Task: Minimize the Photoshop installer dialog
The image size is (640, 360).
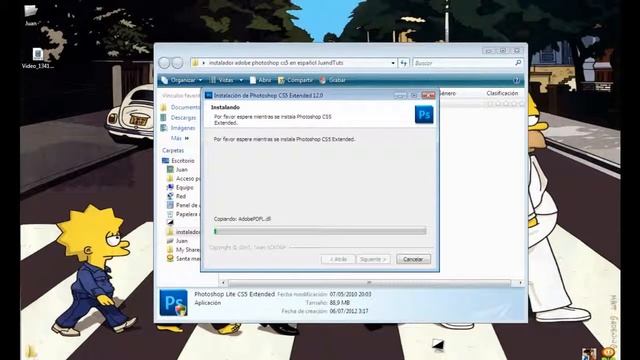Action: coord(400,95)
